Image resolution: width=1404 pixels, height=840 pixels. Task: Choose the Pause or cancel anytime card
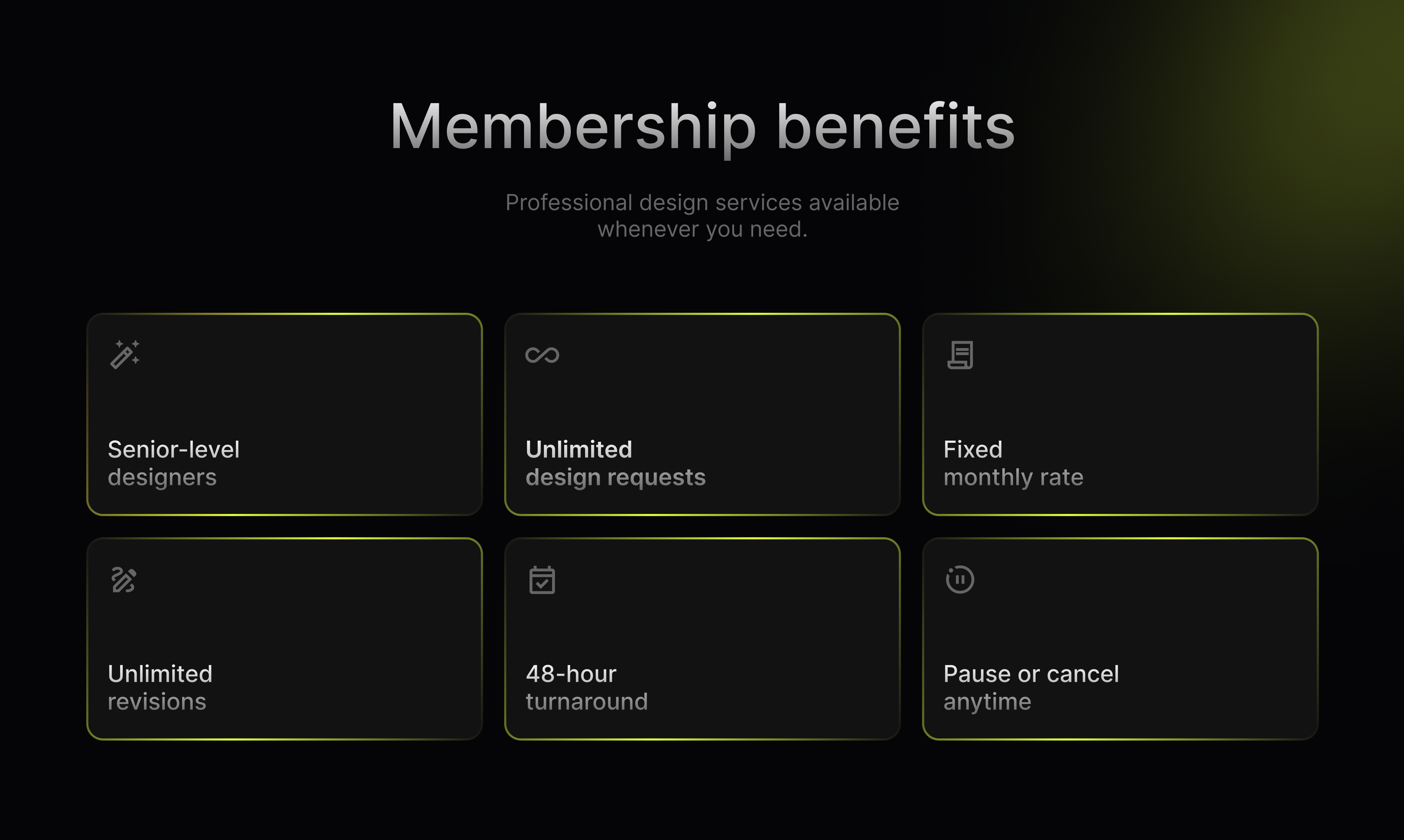tap(1120, 638)
